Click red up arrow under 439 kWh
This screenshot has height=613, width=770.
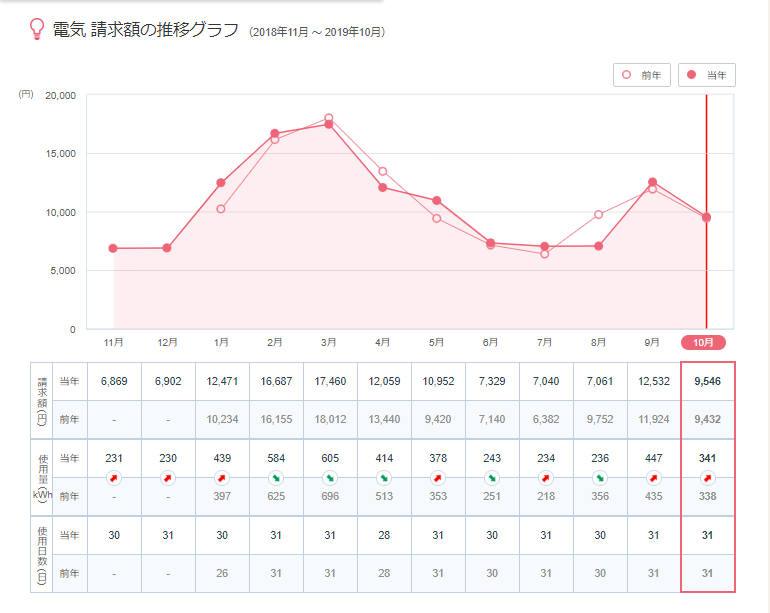(x=222, y=477)
